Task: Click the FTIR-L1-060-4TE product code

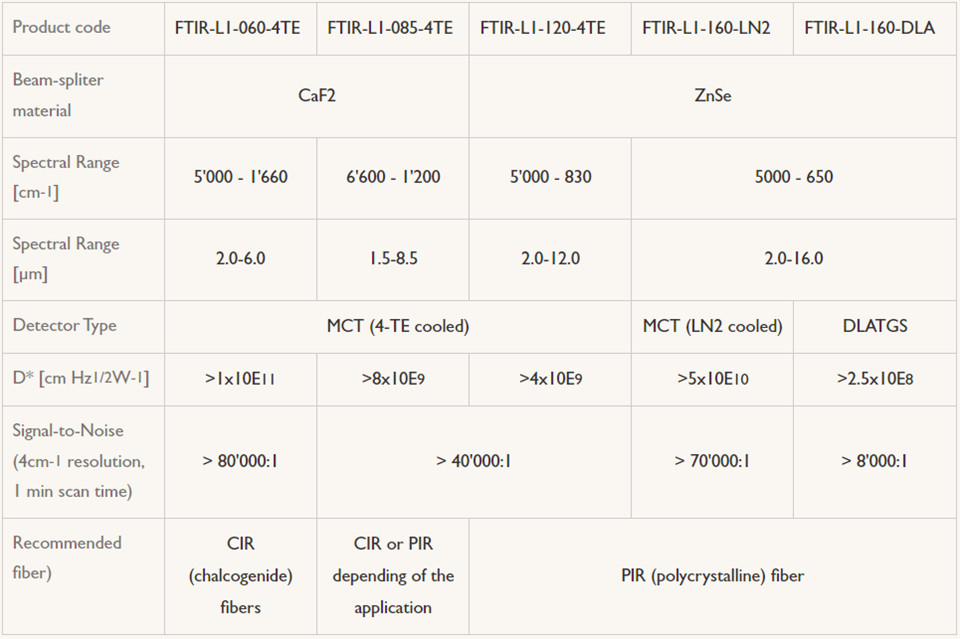Action: [240, 27]
